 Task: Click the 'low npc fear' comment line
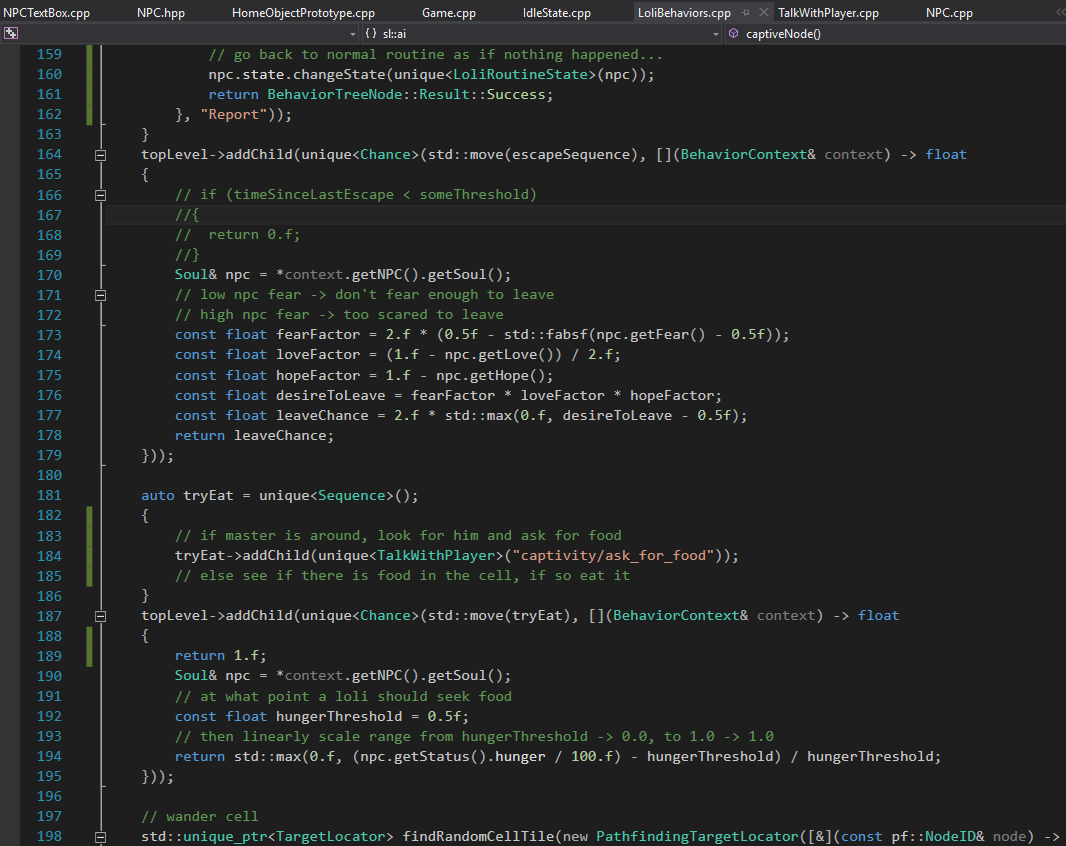coord(364,295)
